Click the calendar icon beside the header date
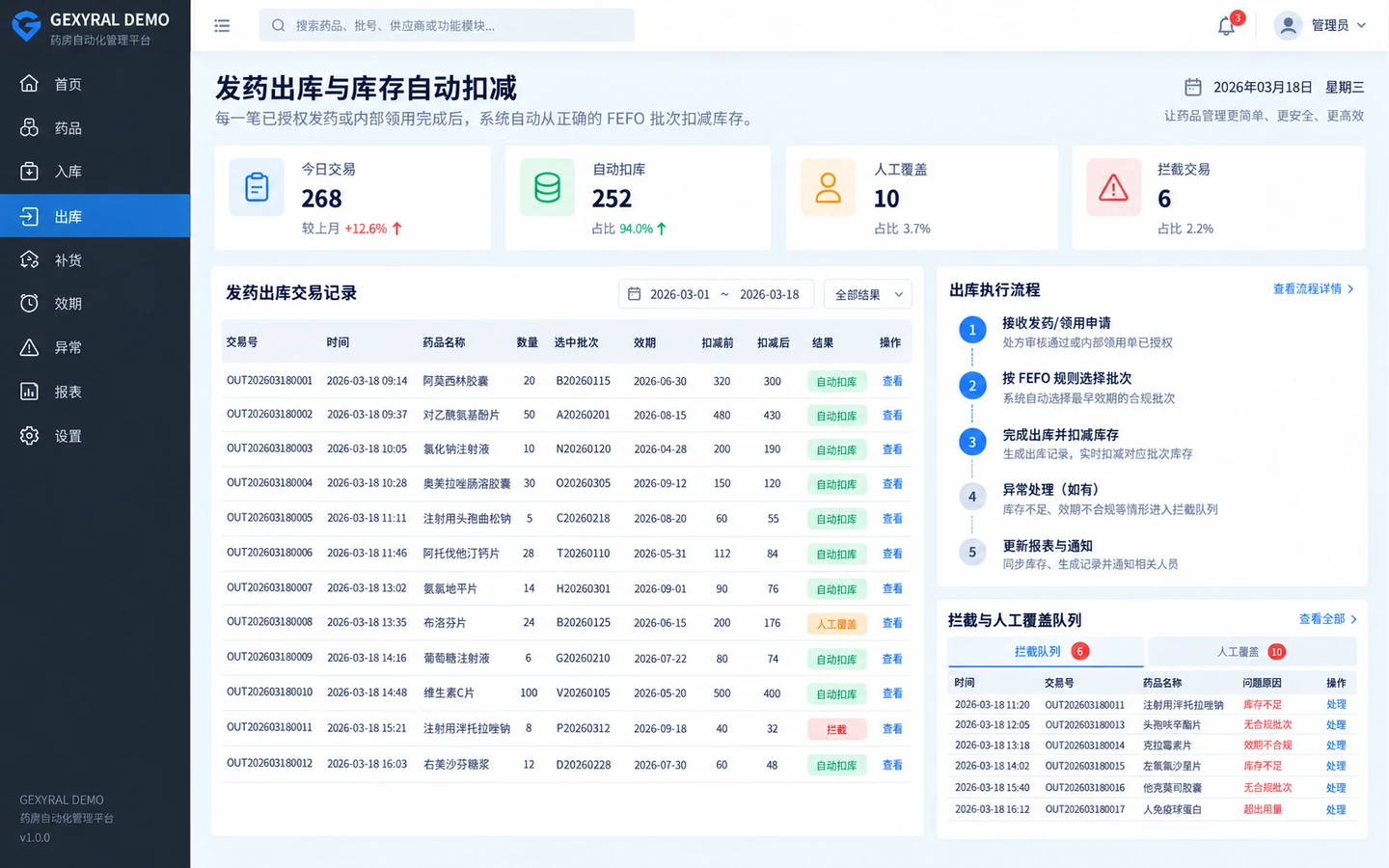The height and width of the screenshot is (868, 1389). pyautogui.click(x=1193, y=88)
